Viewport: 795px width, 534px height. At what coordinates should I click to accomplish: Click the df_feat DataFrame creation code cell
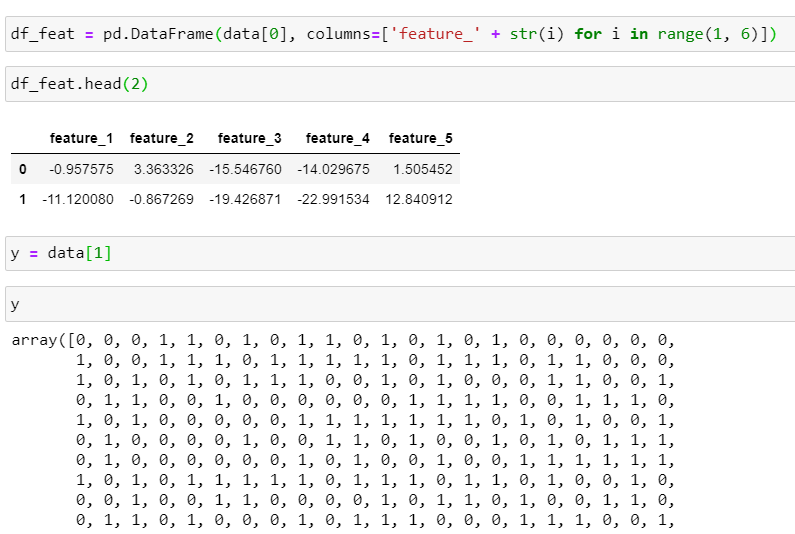(x=400, y=34)
